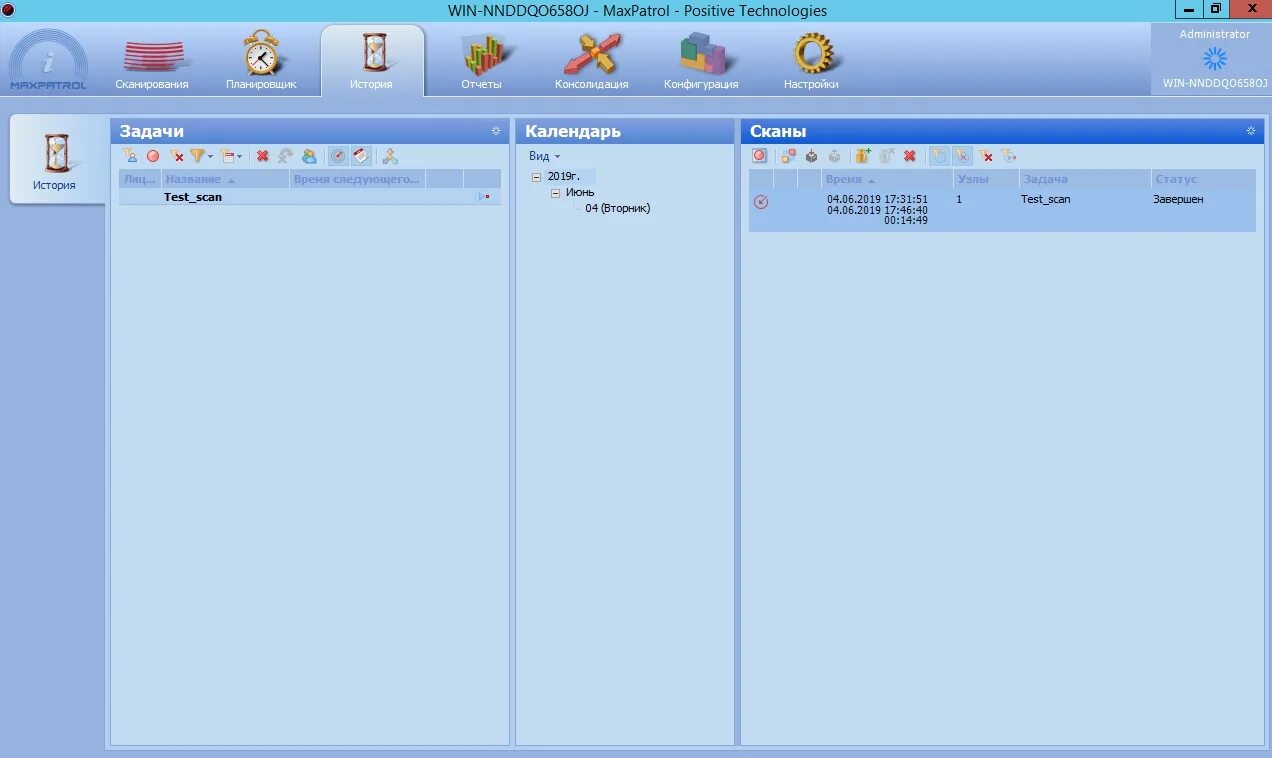The height and width of the screenshot is (758, 1272).
Task: Click the Administrator spinner icon at top right
Action: pyautogui.click(x=1214, y=59)
